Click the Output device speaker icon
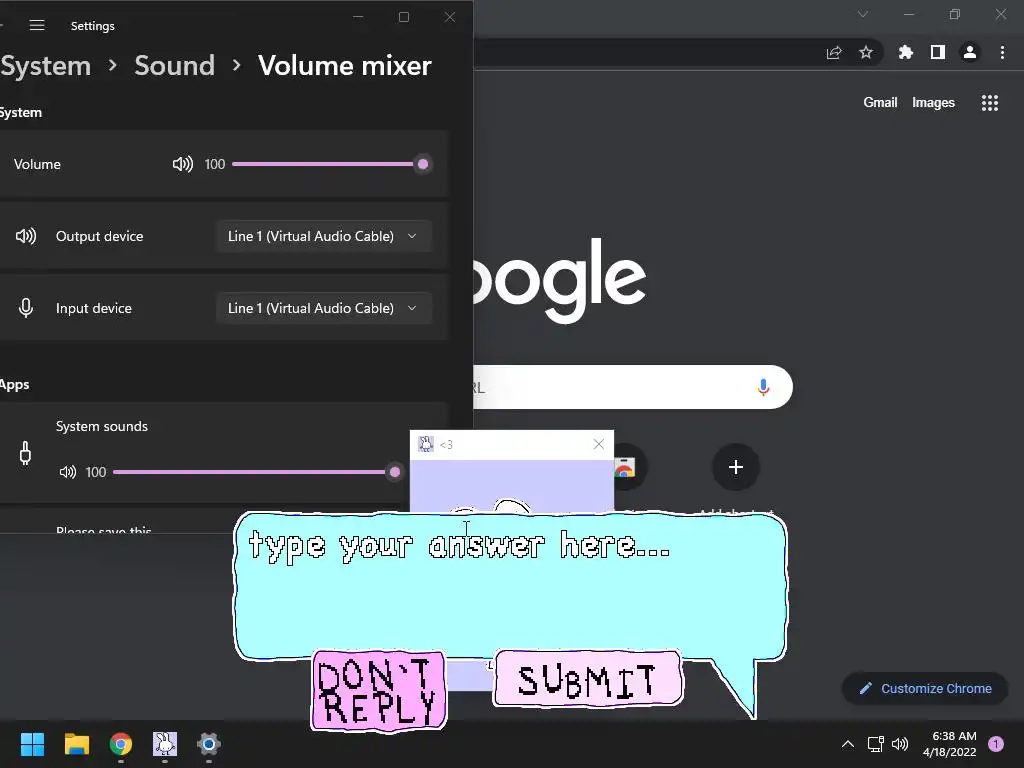Screen dimensions: 1024x768 click(x=26, y=236)
